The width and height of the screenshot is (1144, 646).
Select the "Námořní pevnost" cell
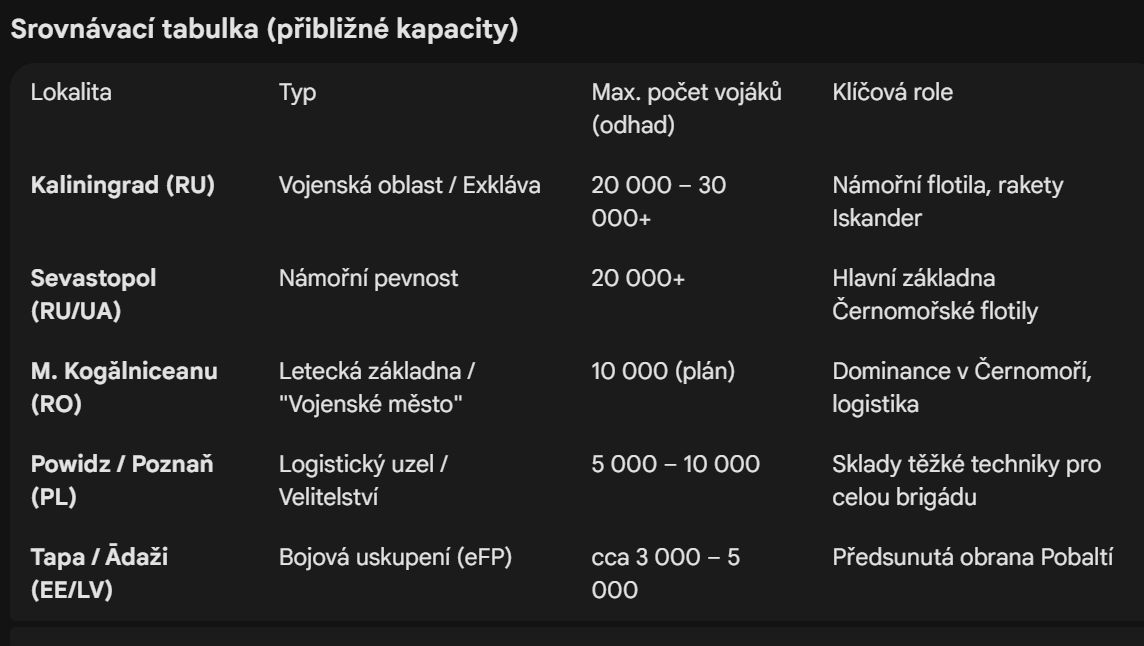[368, 278]
